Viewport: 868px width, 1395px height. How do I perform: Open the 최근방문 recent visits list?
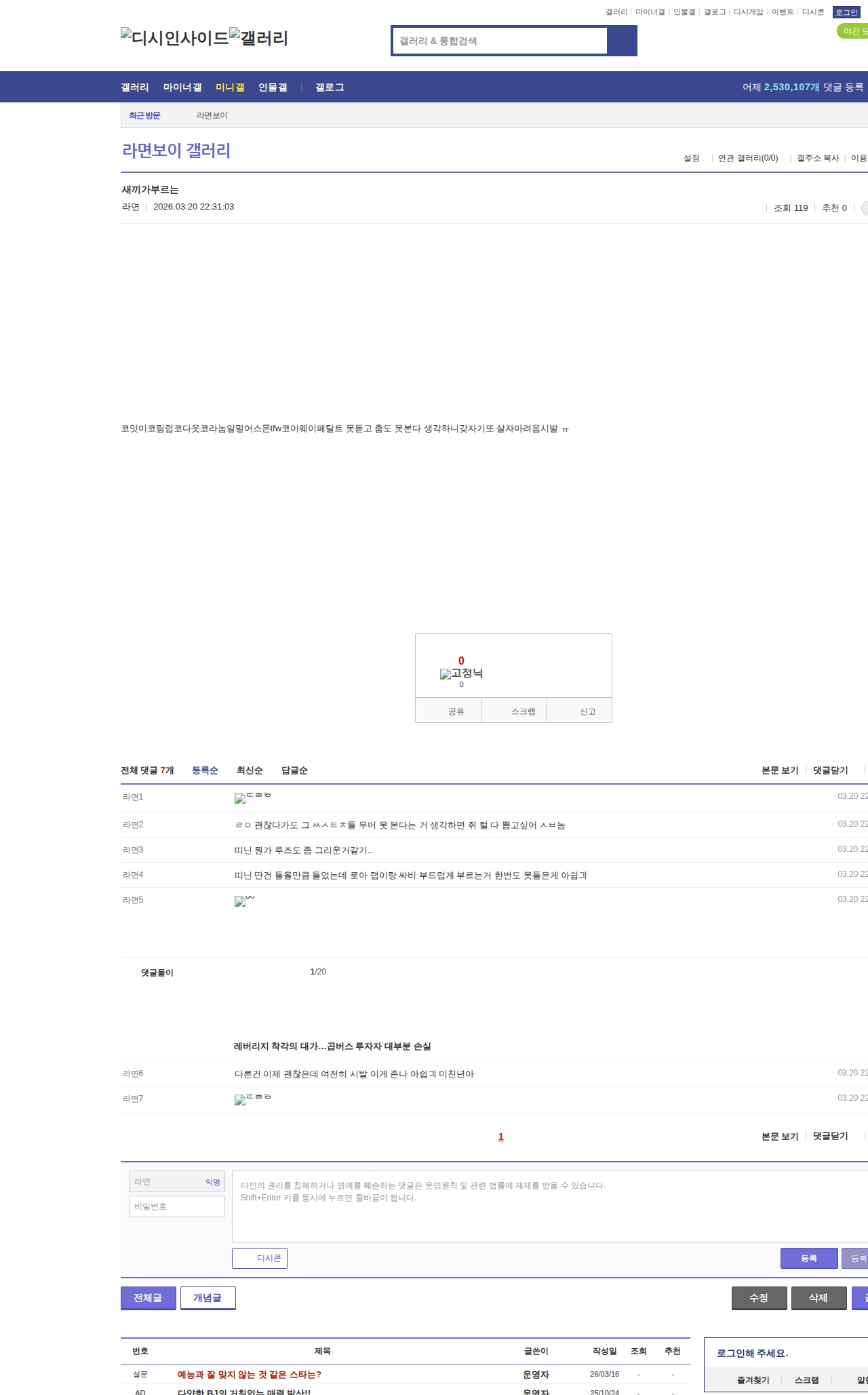(144, 116)
